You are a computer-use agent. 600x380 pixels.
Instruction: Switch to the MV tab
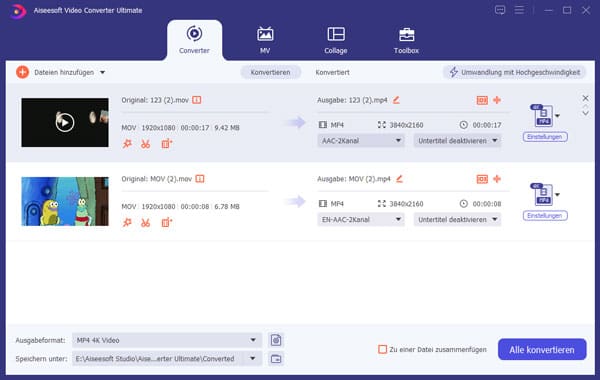(265, 40)
